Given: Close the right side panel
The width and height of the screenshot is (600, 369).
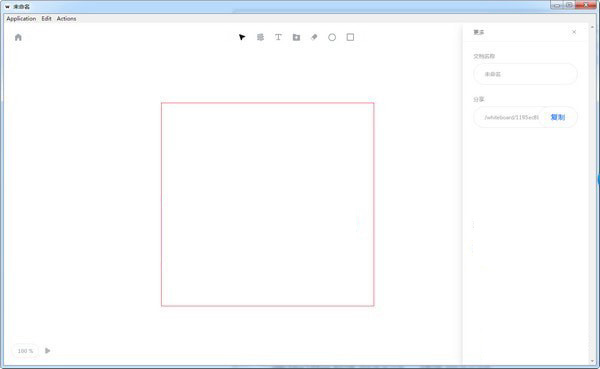Looking at the screenshot, I should pyautogui.click(x=574, y=32).
